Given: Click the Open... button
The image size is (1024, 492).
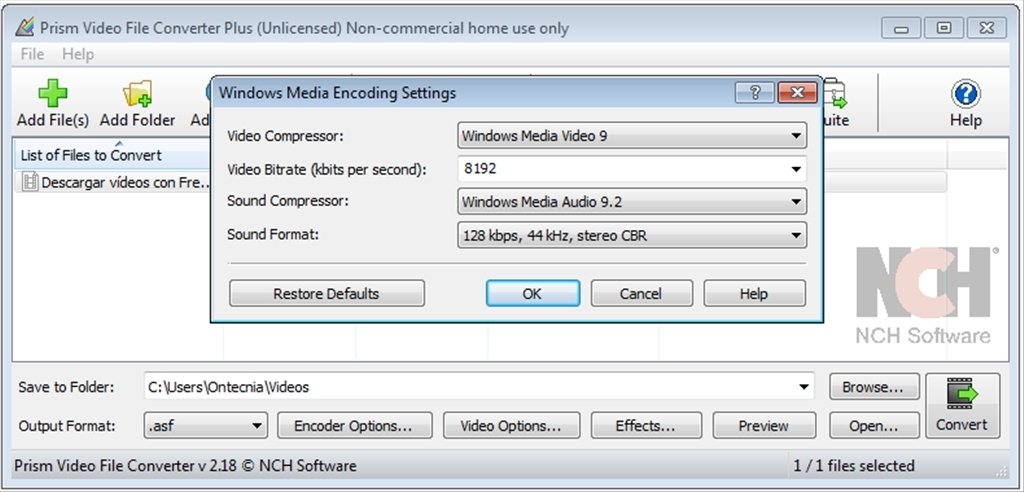Looking at the screenshot, I should pos(874,426).
